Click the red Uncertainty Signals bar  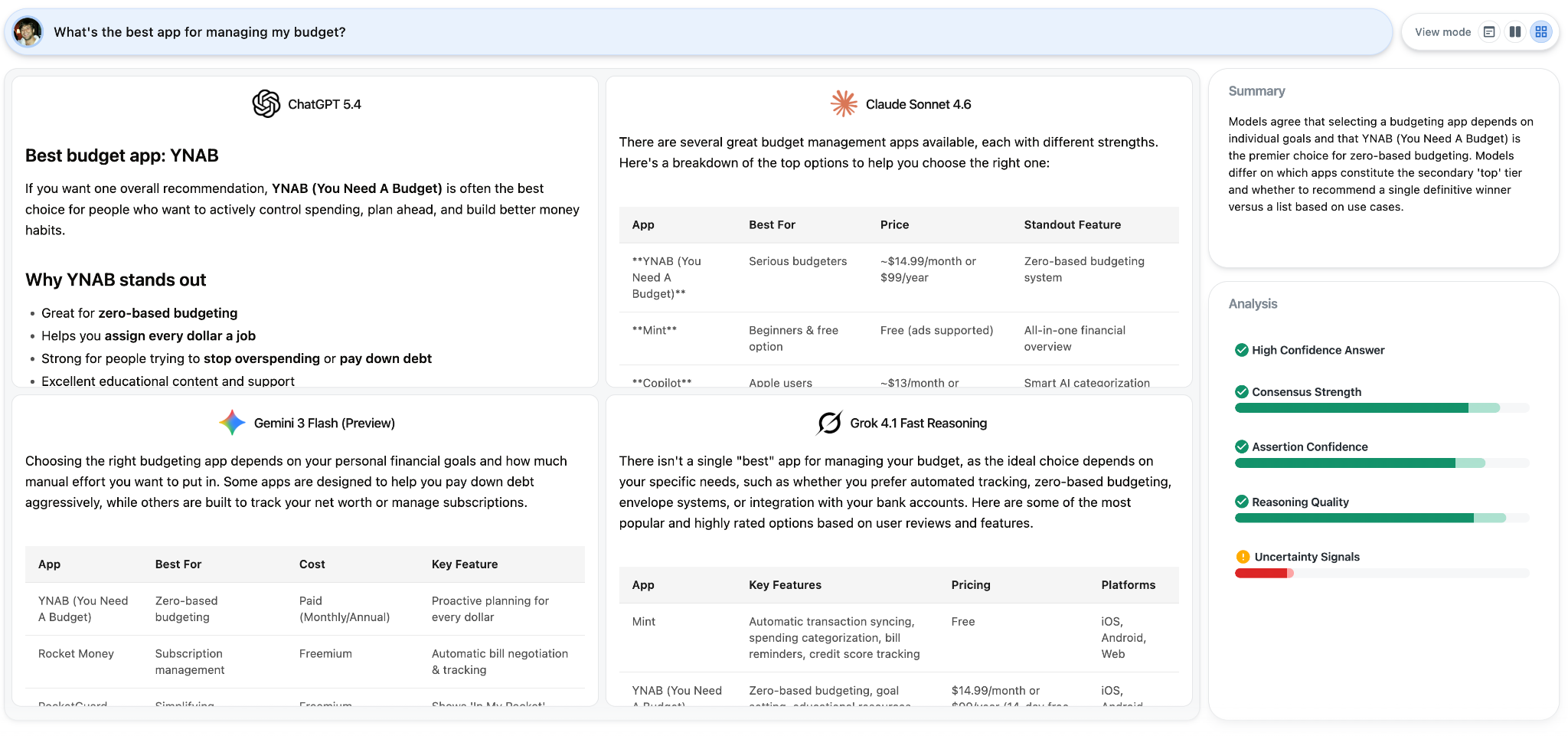tap(1264, 574)
